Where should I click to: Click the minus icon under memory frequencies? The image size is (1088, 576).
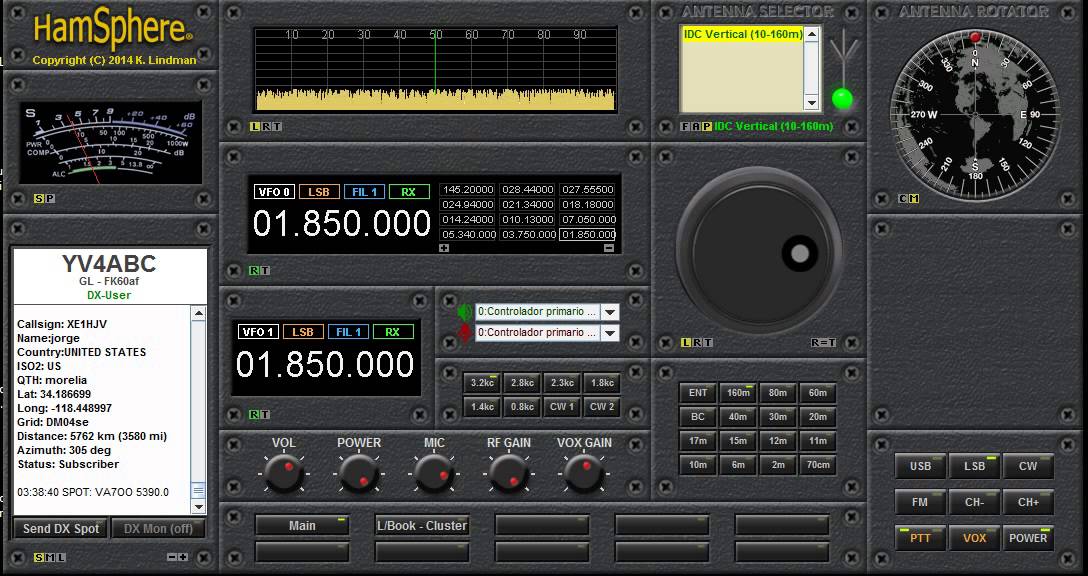point(609,248)
